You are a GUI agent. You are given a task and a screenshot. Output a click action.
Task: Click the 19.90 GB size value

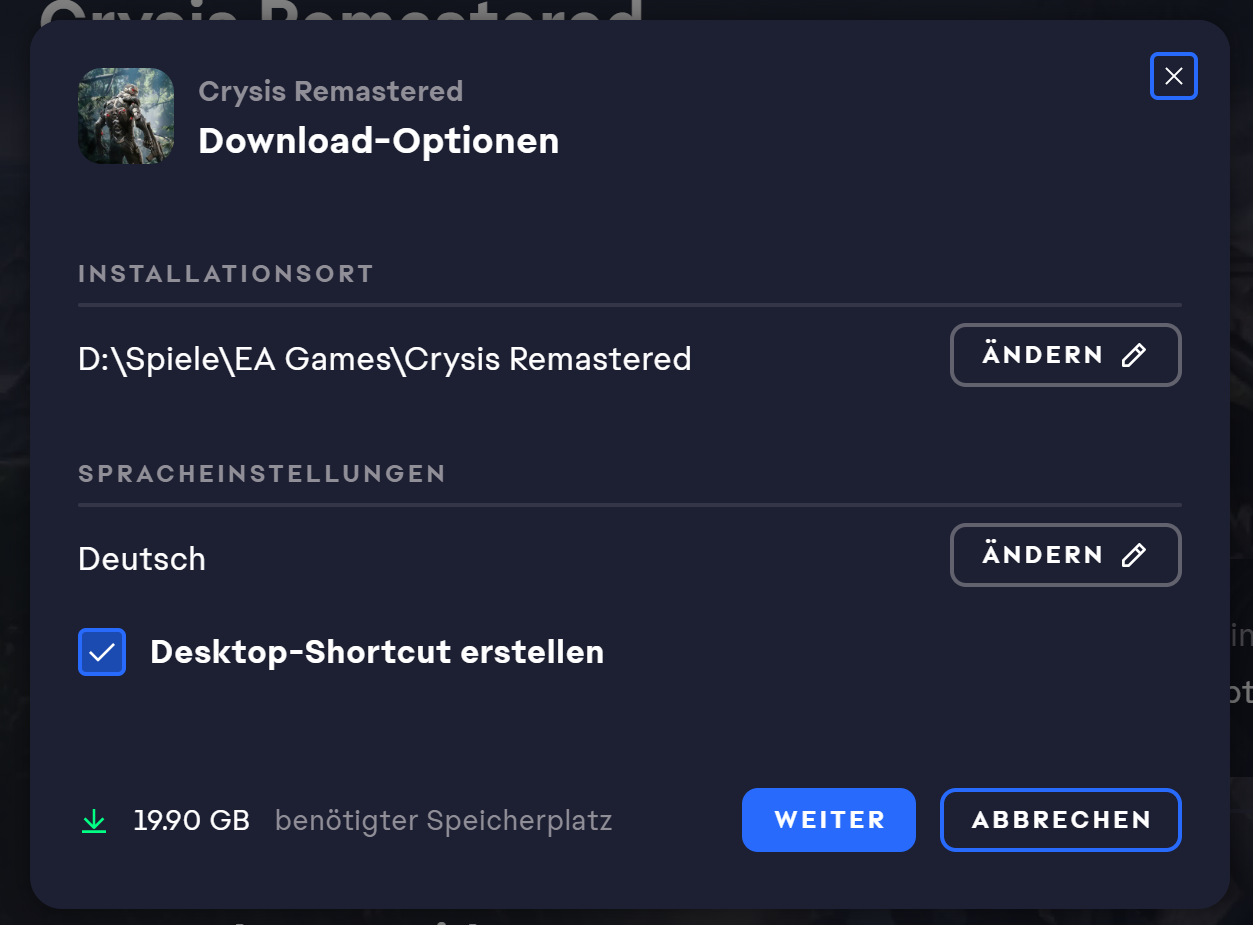tap(191, 821)
